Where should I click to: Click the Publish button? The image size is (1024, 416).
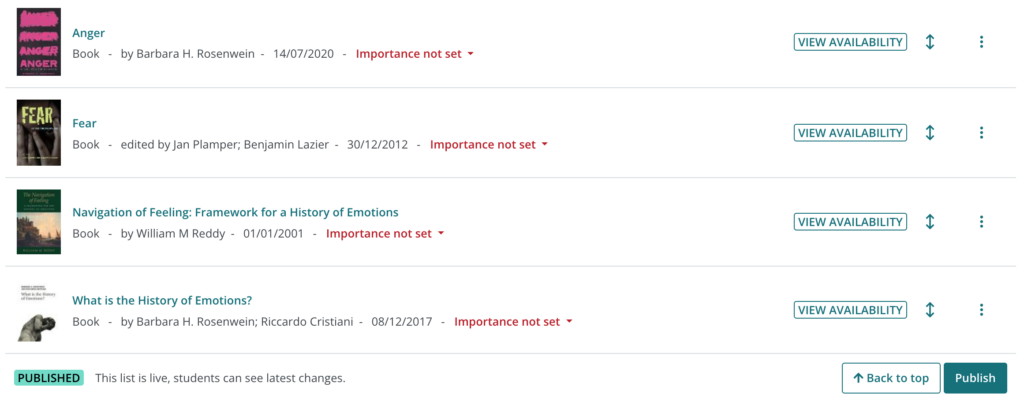975,378
